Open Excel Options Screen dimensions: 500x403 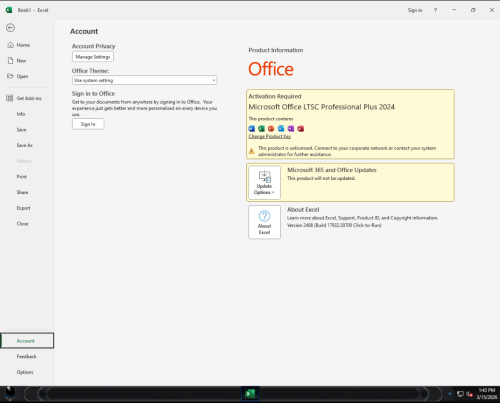[x=25, y=372]
